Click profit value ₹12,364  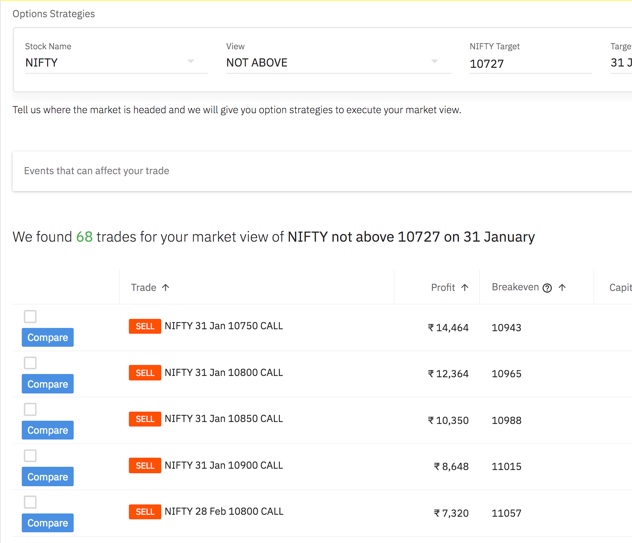448,374
